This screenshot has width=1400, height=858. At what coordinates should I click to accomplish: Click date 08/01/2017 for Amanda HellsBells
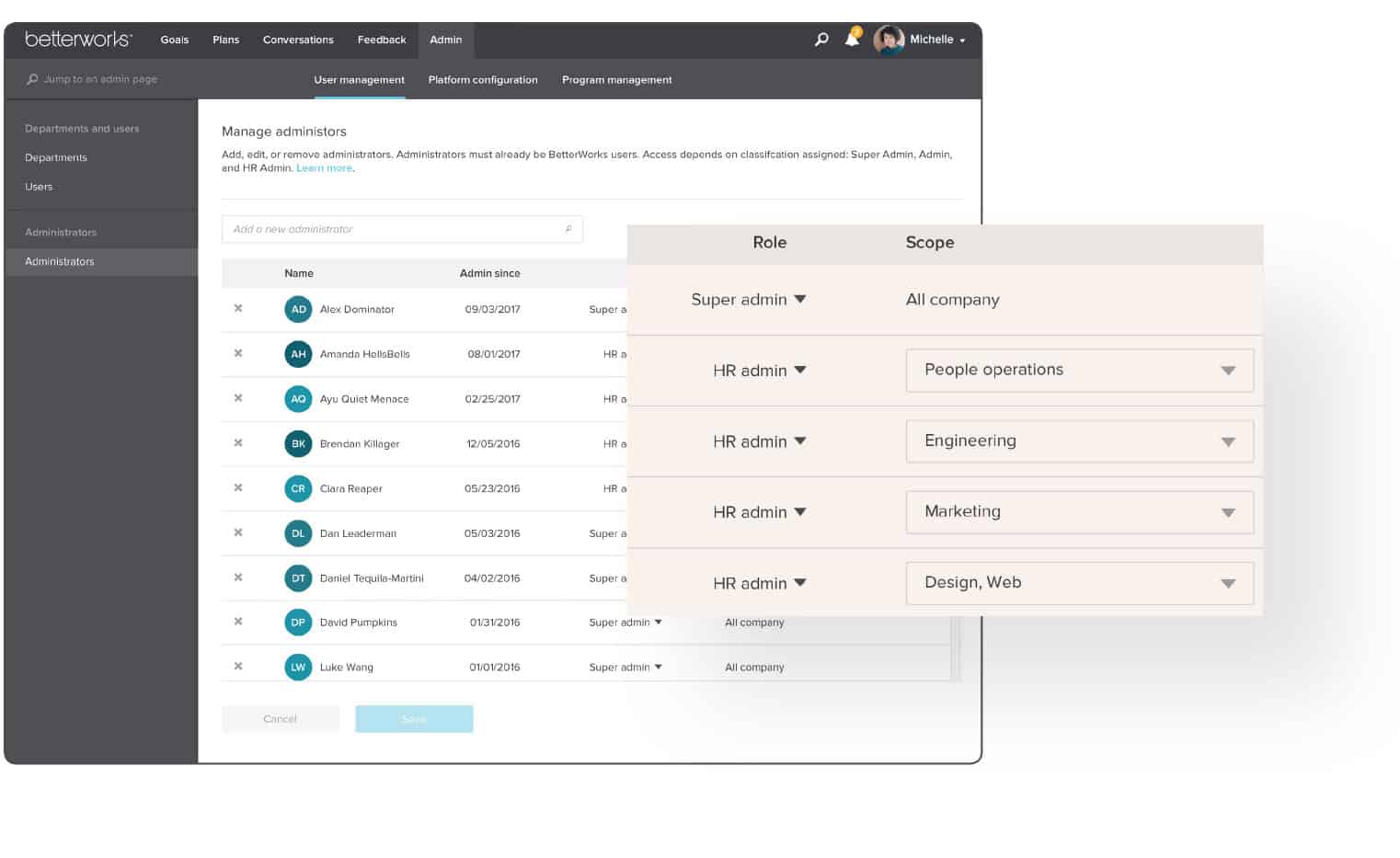click(494, 354)
